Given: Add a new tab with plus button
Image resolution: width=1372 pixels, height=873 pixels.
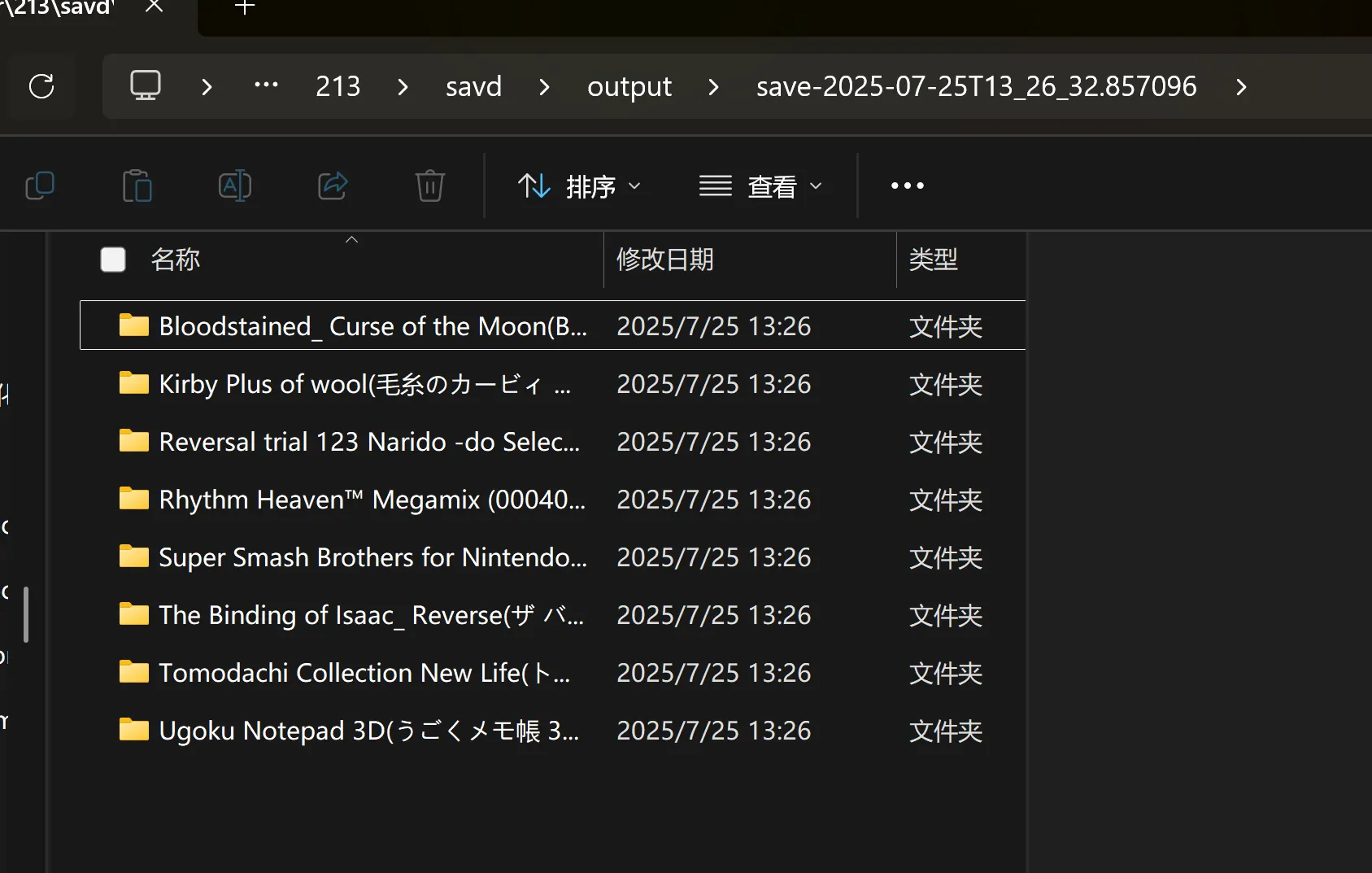Looking at the screenshot, I should pyautogui.click(x=244, y=8).
